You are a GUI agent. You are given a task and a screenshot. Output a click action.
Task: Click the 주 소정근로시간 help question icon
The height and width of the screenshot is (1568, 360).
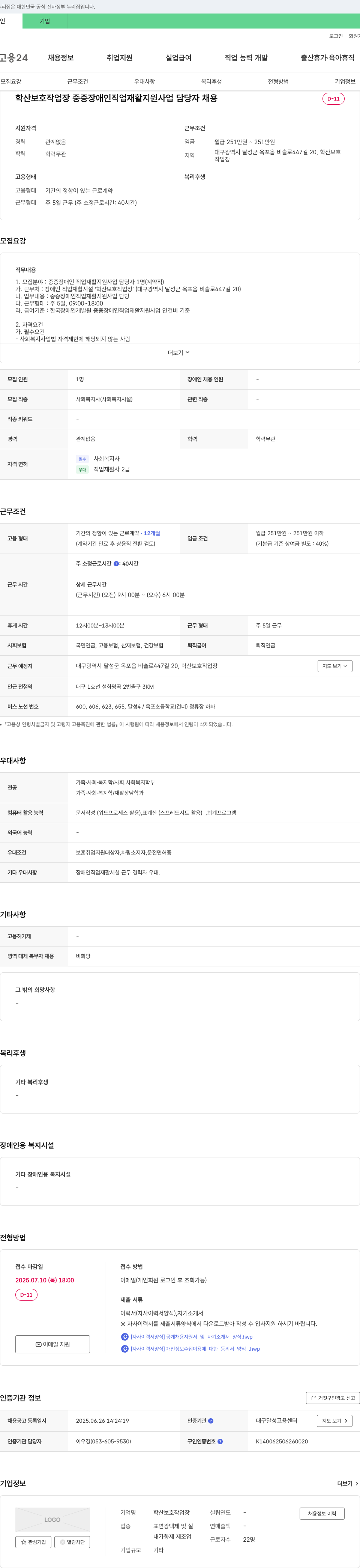pos(116,564)
